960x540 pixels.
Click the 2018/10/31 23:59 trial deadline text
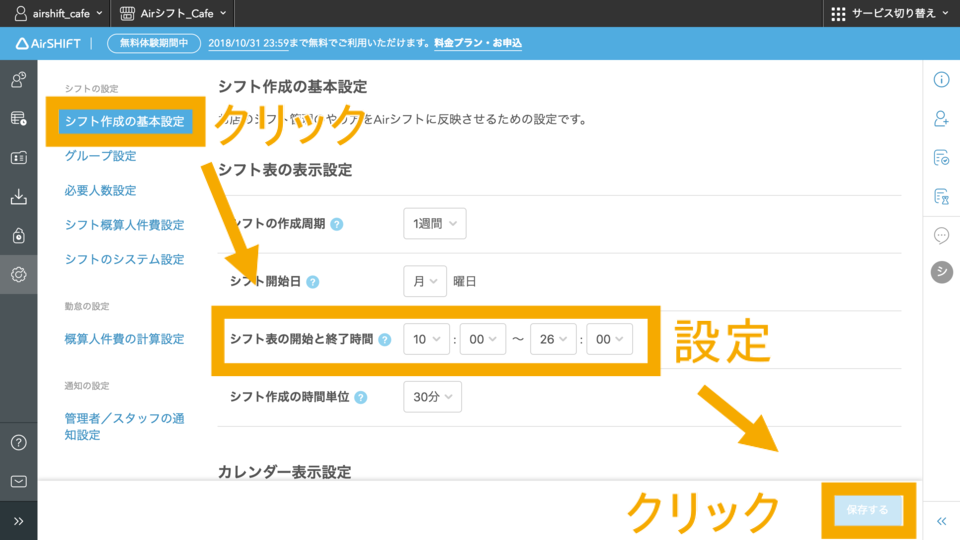248,43
